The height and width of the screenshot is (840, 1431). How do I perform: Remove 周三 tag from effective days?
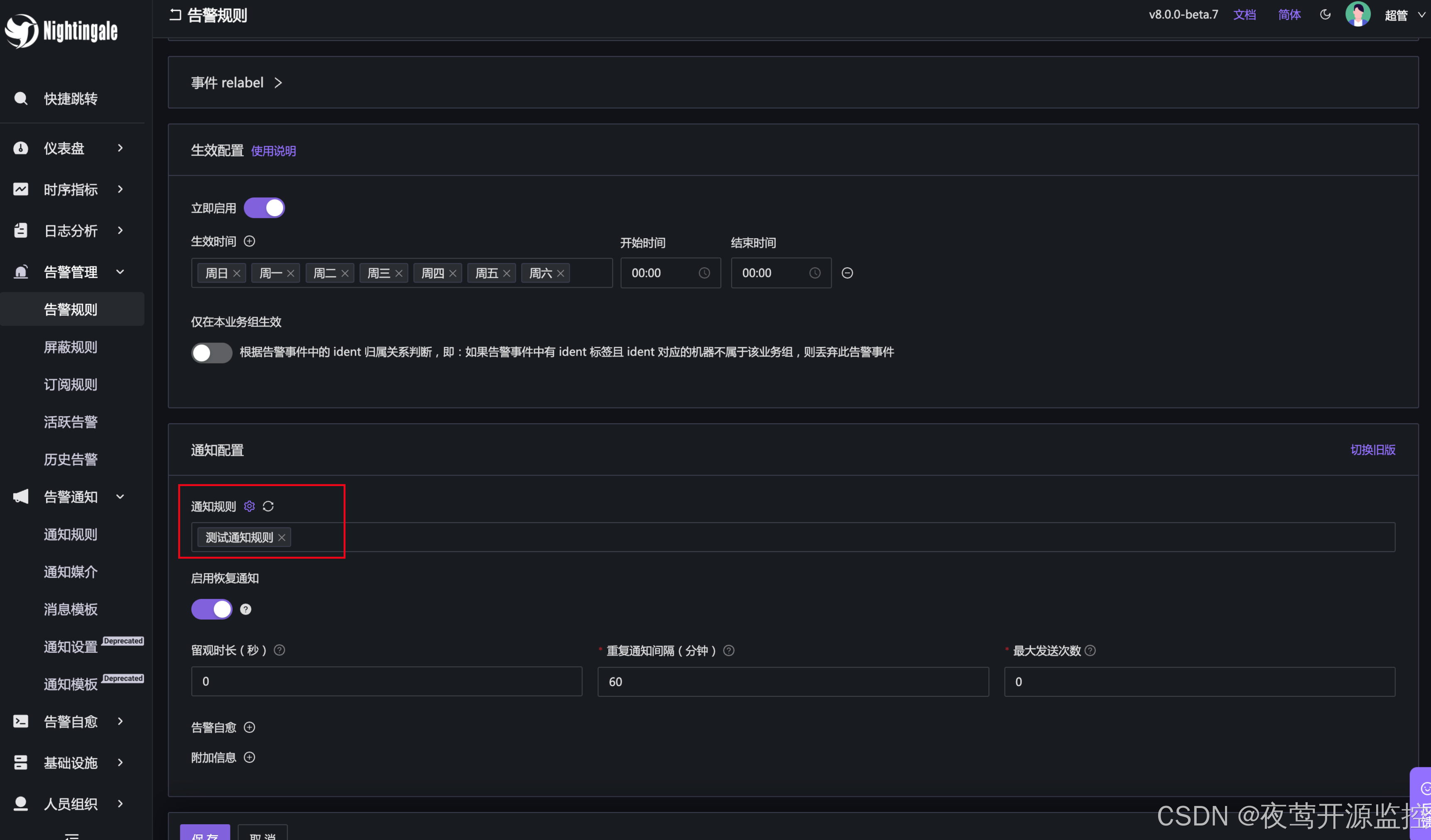click(399, 273)
